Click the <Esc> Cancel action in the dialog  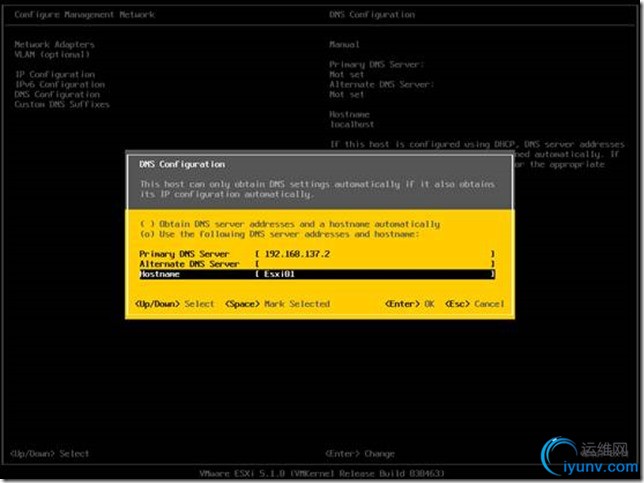[474, 304]
